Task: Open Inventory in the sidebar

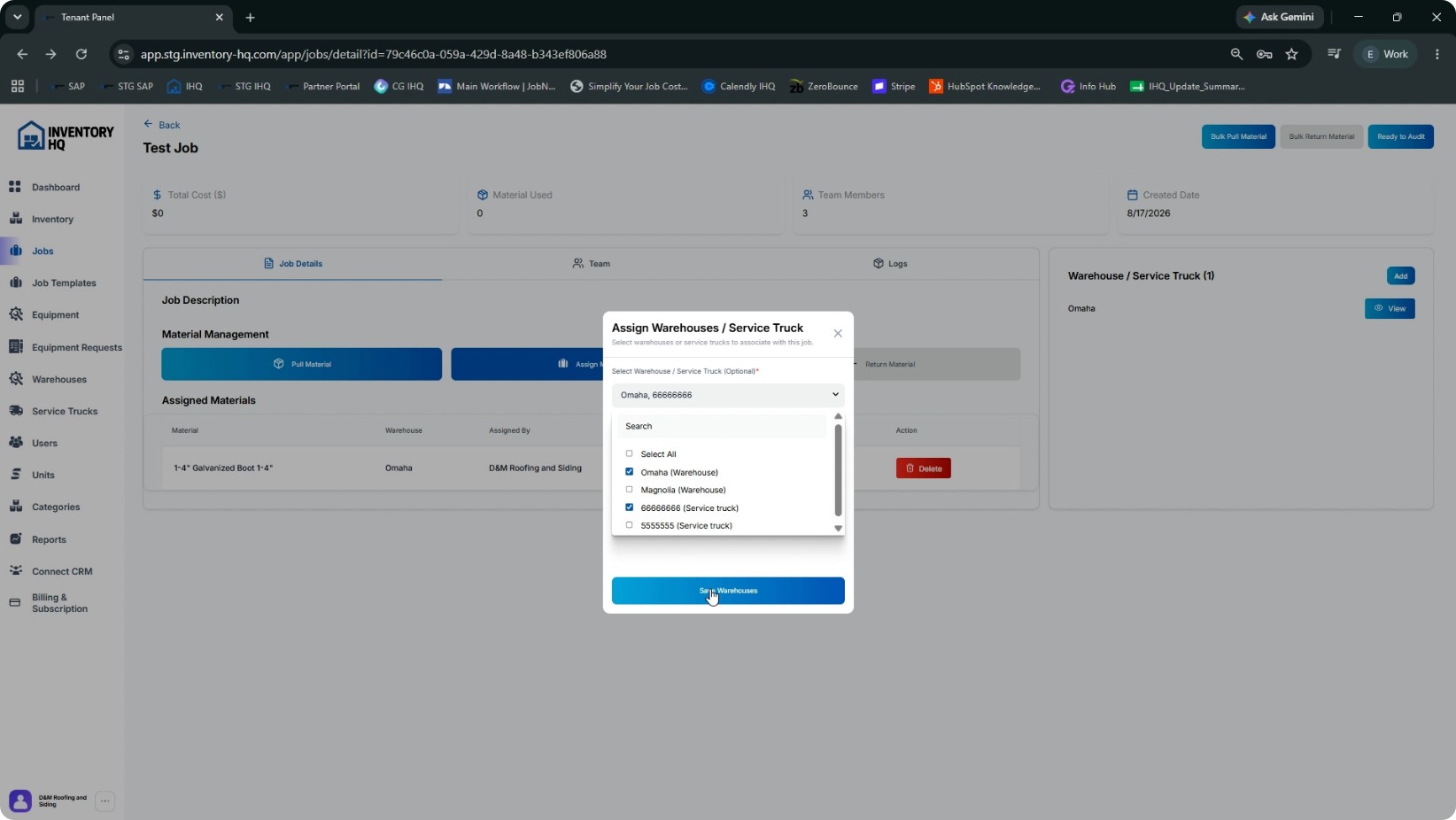Action: coord(52,219)
